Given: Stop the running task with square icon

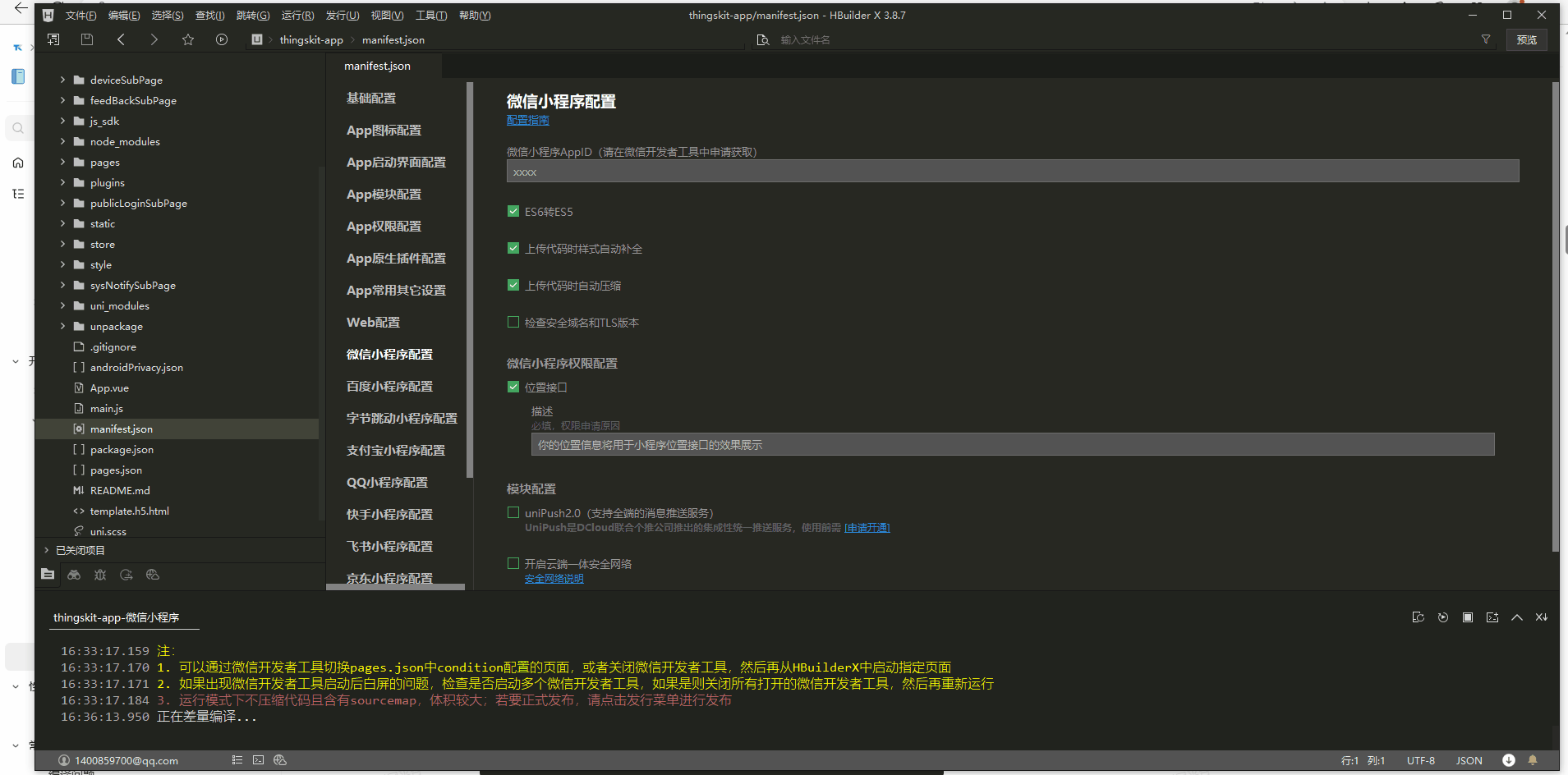Looking at the screenshot, I should tap(1468, 617).
